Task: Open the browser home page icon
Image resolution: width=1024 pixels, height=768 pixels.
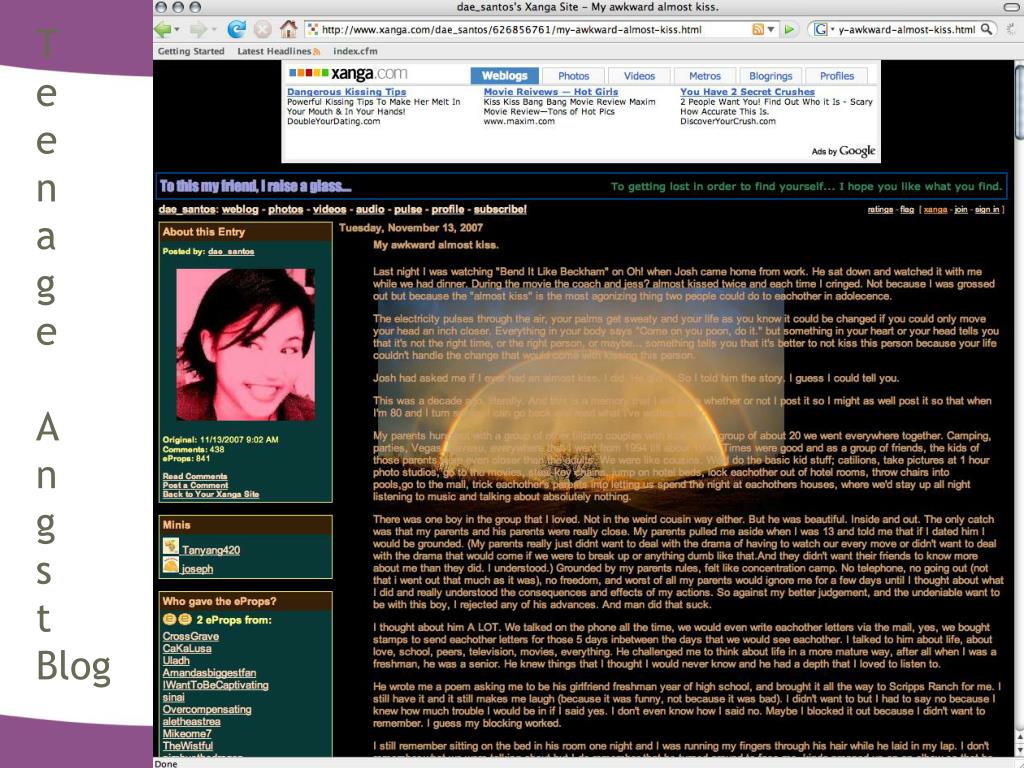Action: (289, 29)
